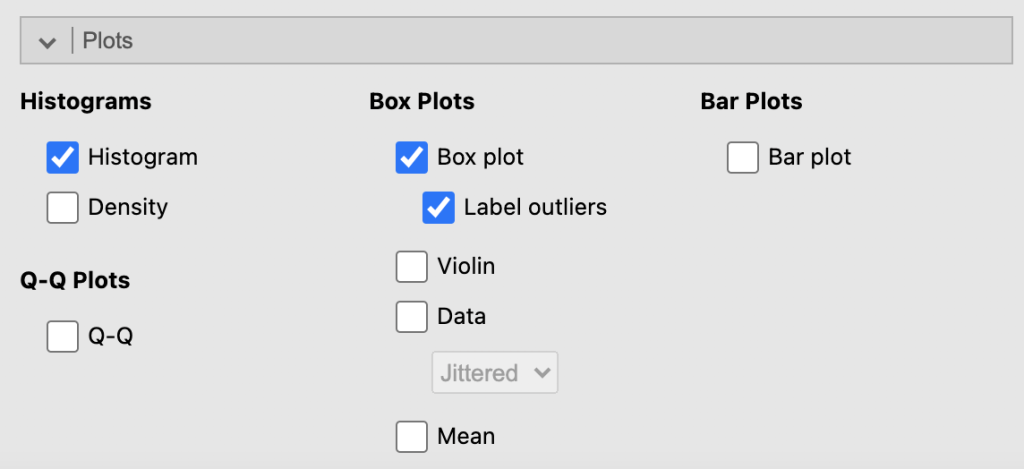Screen dimensions: 1024x469
Task: Enable the Q-Q plot checkbox
Action: coord(63,336)
